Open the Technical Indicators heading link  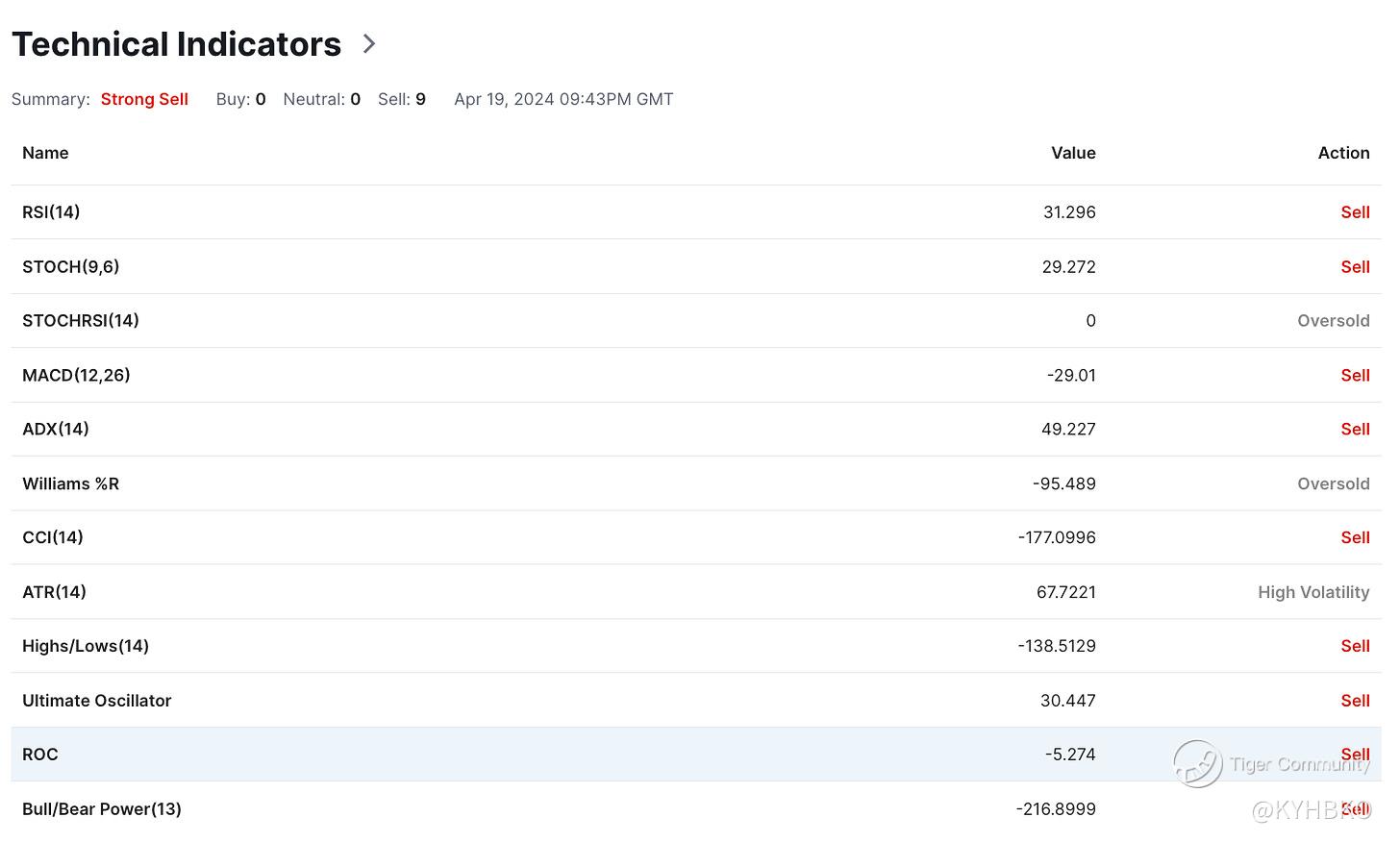tap(176, 44)
